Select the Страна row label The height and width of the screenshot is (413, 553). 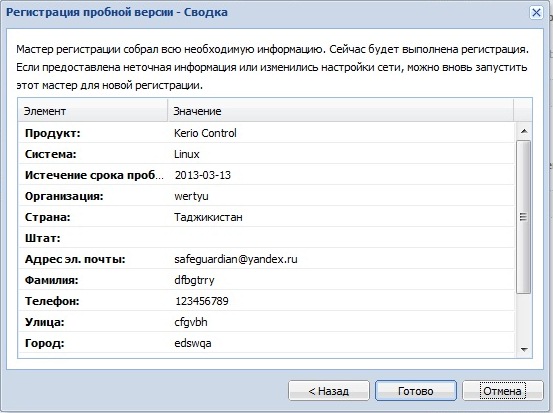(48, 217)
